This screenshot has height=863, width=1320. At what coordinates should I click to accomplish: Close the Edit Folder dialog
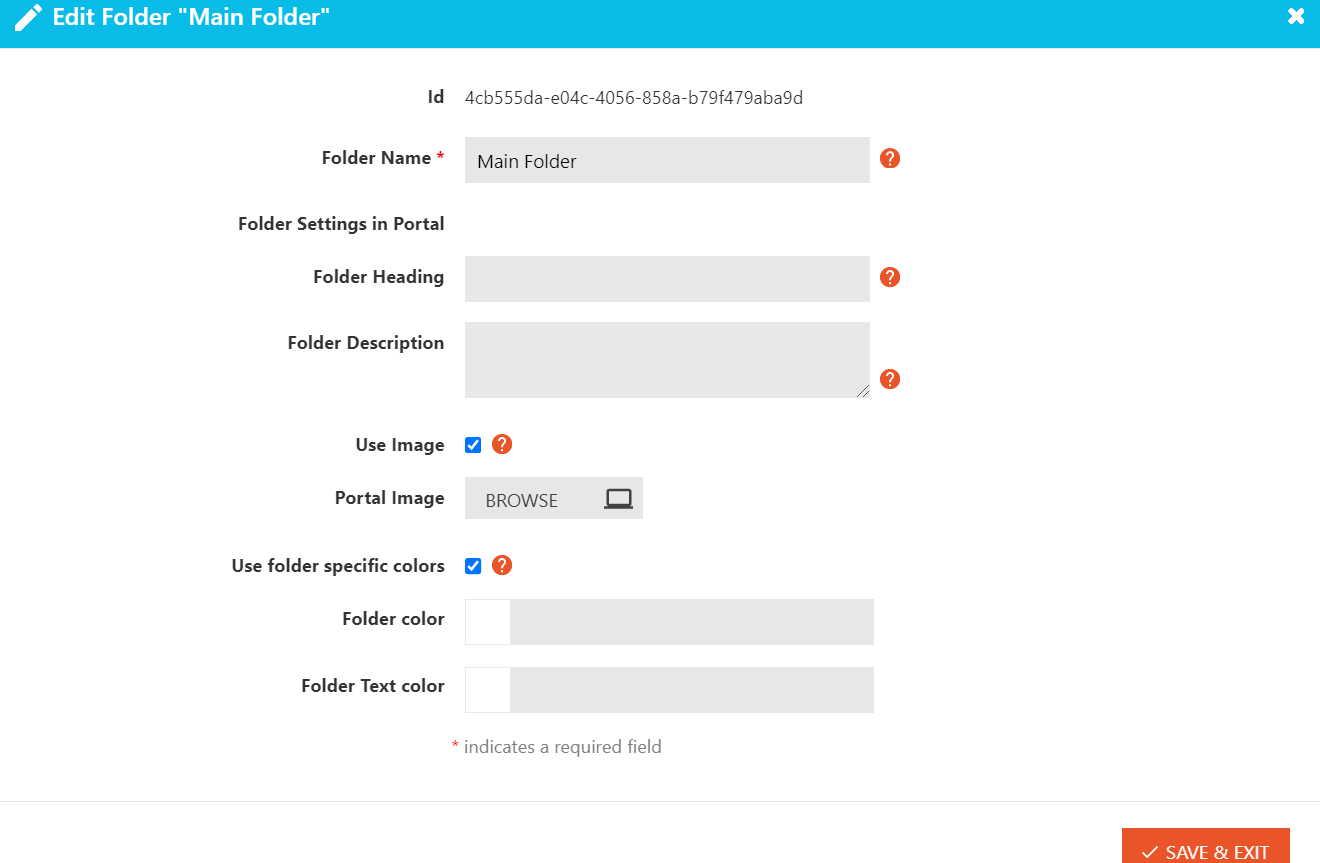1296,16
